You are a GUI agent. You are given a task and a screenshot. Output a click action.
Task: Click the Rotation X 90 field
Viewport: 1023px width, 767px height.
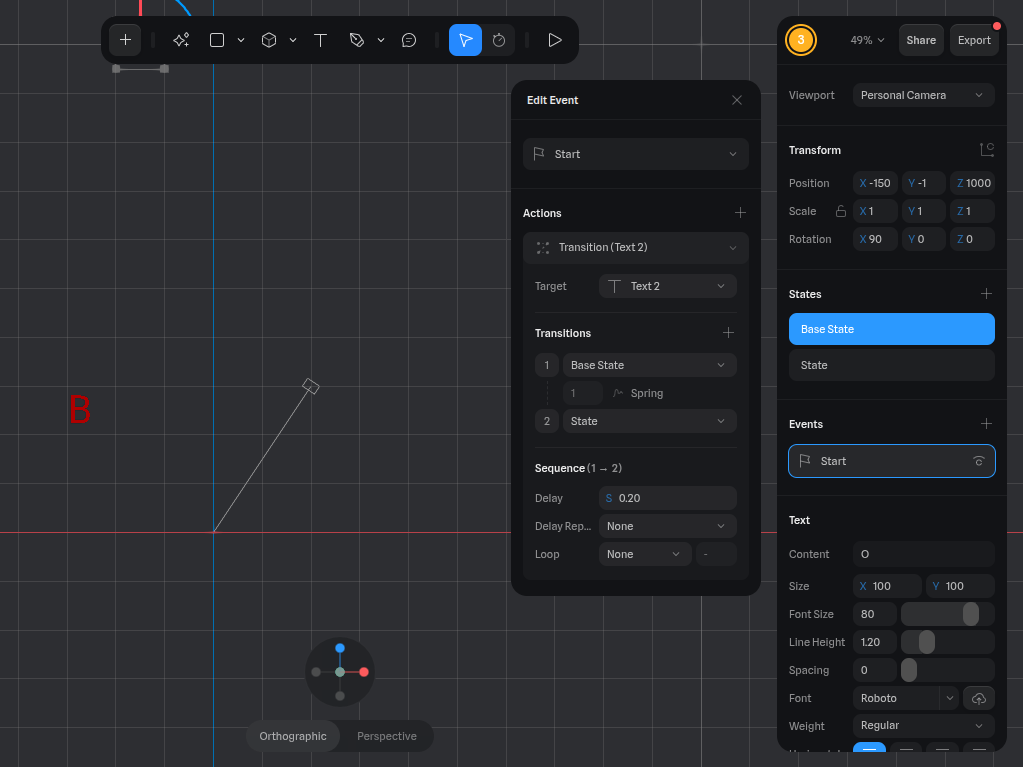(875, 239)
